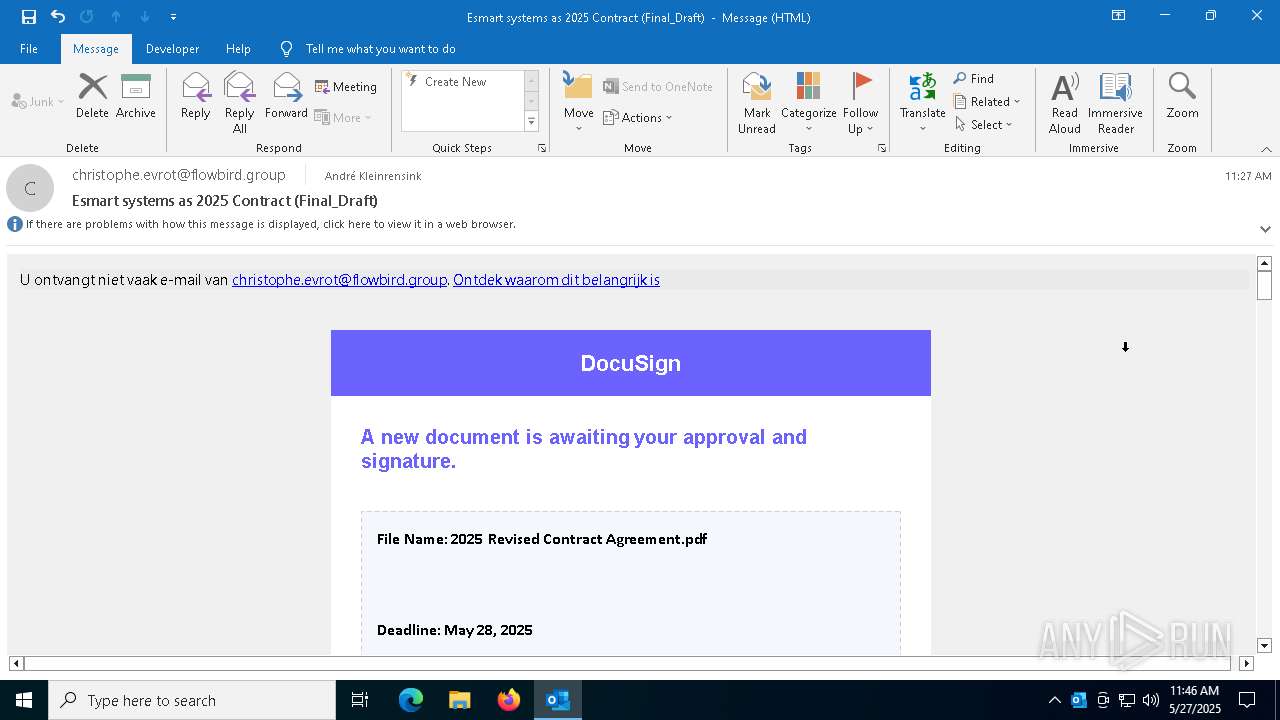Open the Junk dropdown
The width and height of the screenshot is (1280, 720).
point(38,101)
